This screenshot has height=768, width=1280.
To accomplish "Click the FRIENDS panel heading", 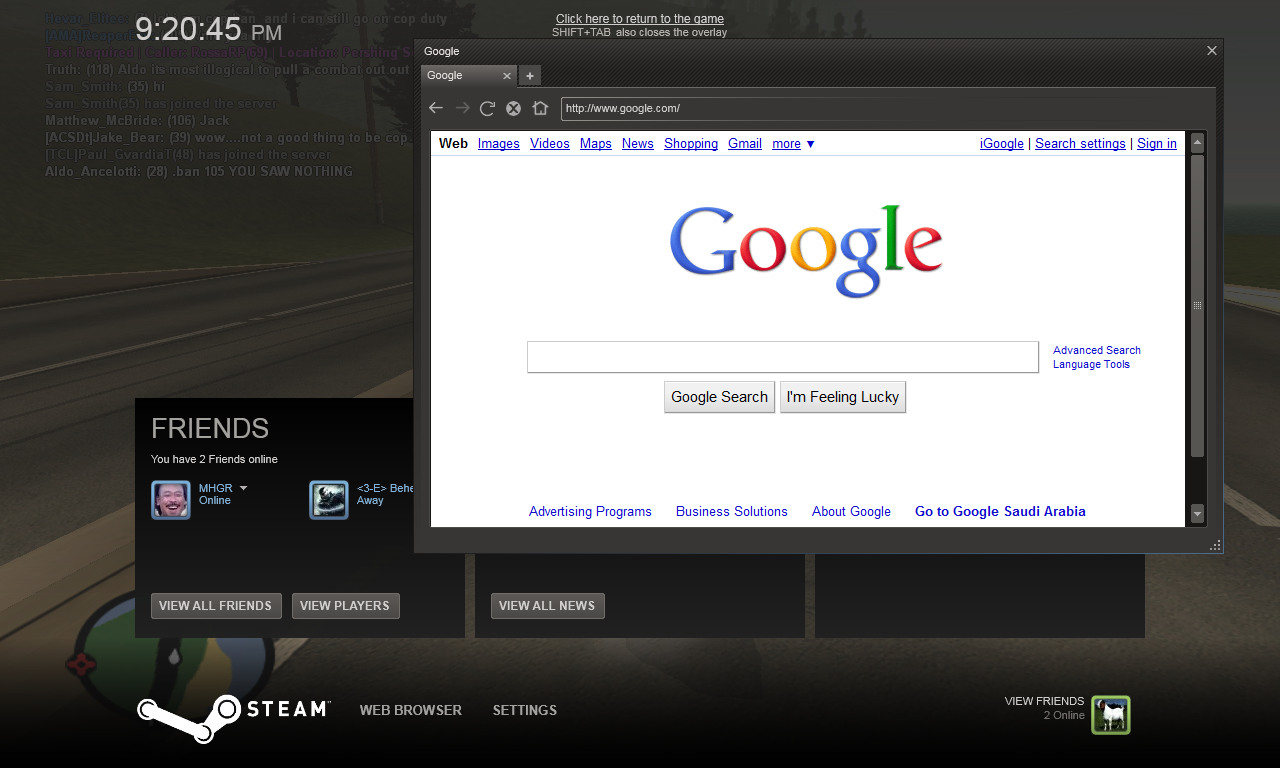I will [x=210, y=428].
